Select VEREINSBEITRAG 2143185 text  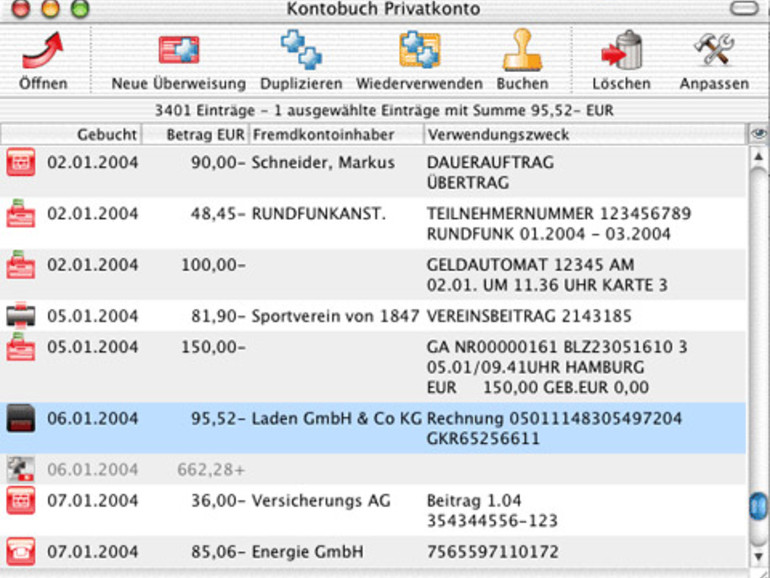(529, 316)
